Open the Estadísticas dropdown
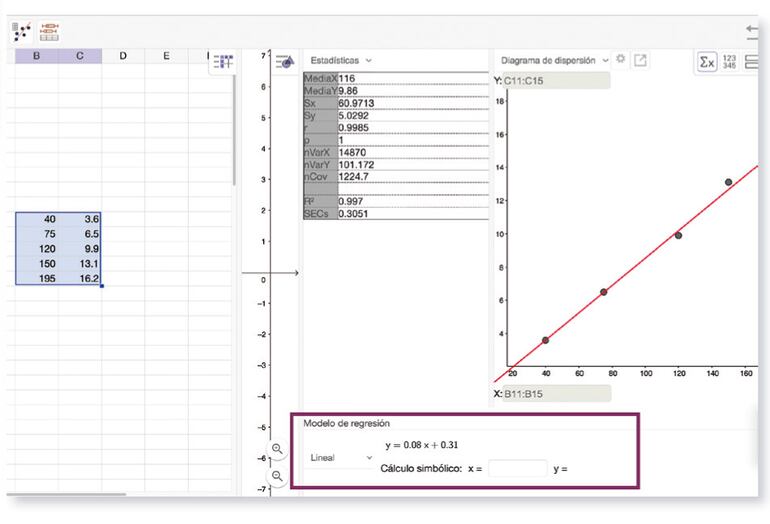The width and height of the screenshot is (770, 524). (341, 60)
